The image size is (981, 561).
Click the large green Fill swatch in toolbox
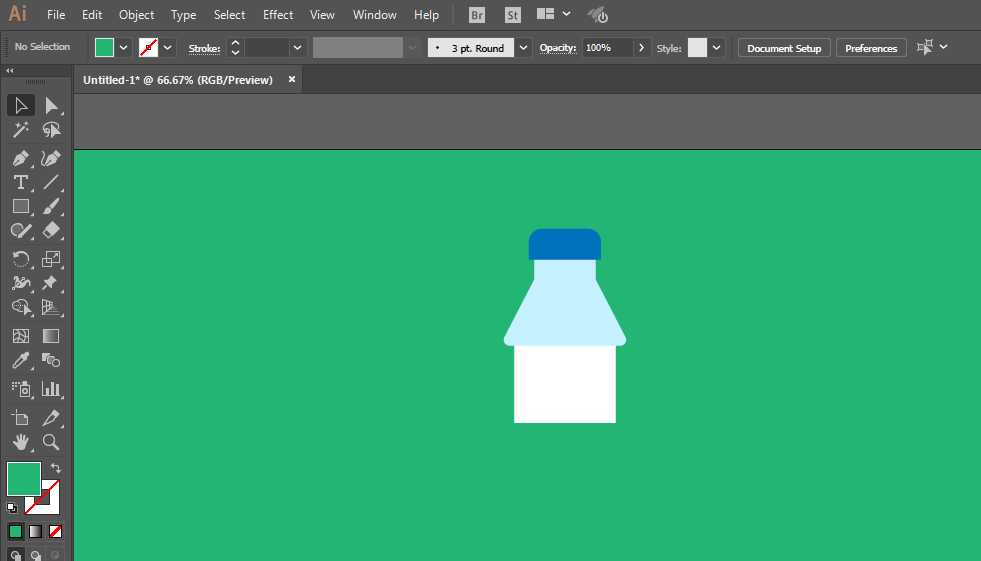(x=24, y=478)
